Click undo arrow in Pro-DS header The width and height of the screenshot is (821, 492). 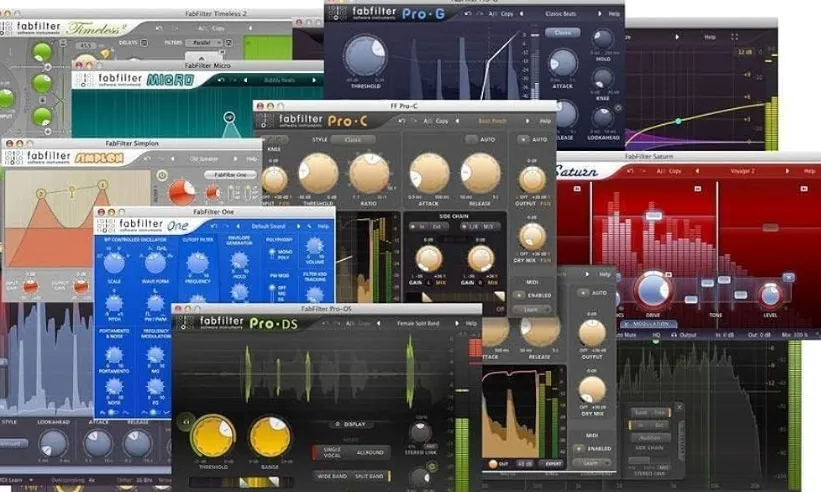pos(325,323)
